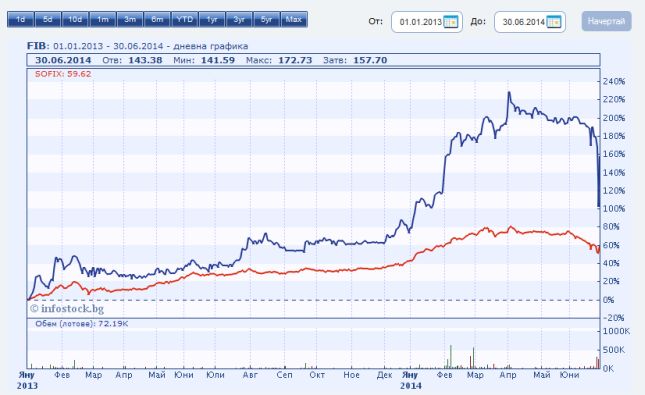645x395 pixels.
Task: Click the infostock.bg copyright text
Action: pyautogui.click(x=67, y=309)
